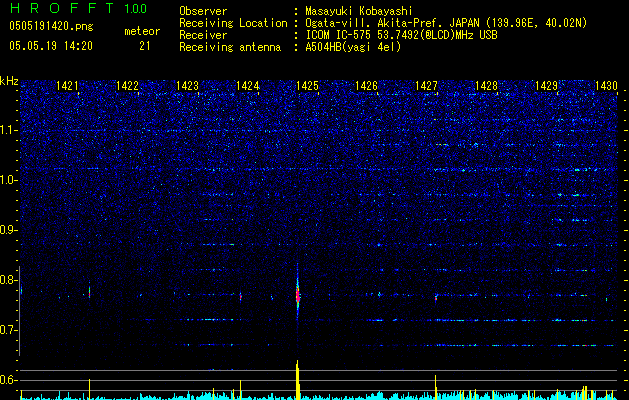Click the tallest yellow power spike under 1425
The image size is (629, 400).
point(298,380)
